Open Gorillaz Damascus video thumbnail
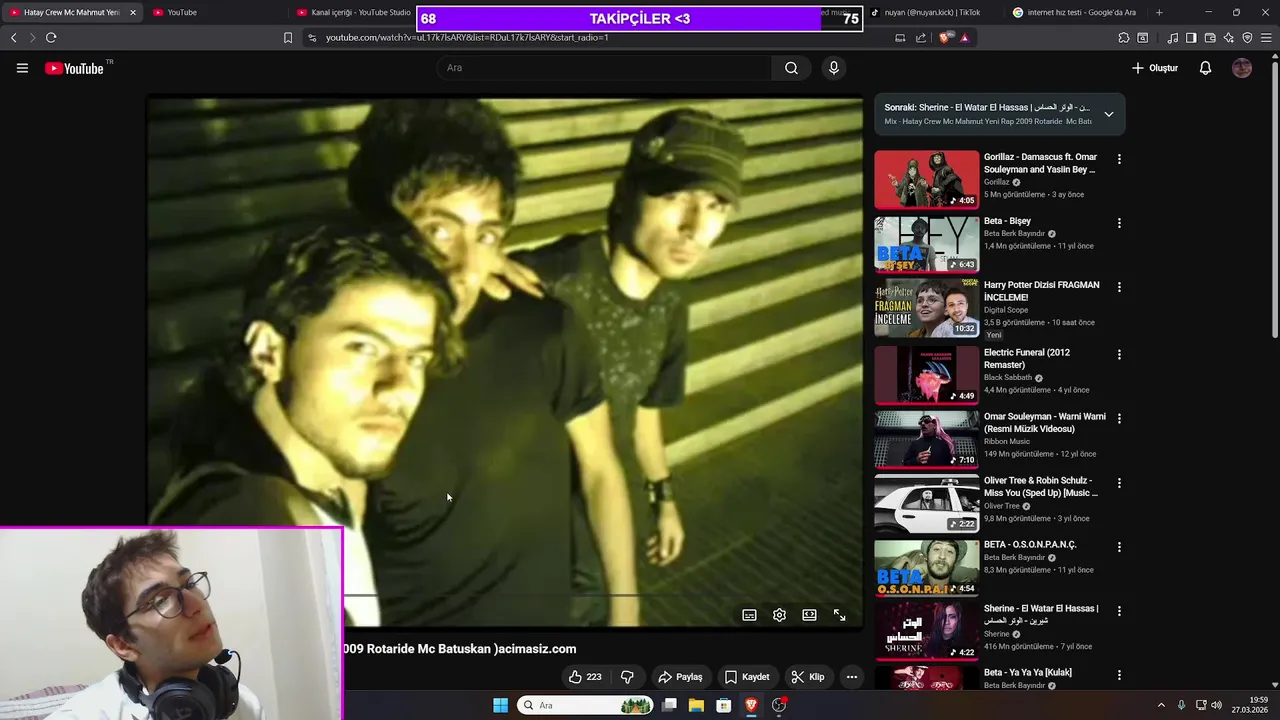 [x=927, y=180]
